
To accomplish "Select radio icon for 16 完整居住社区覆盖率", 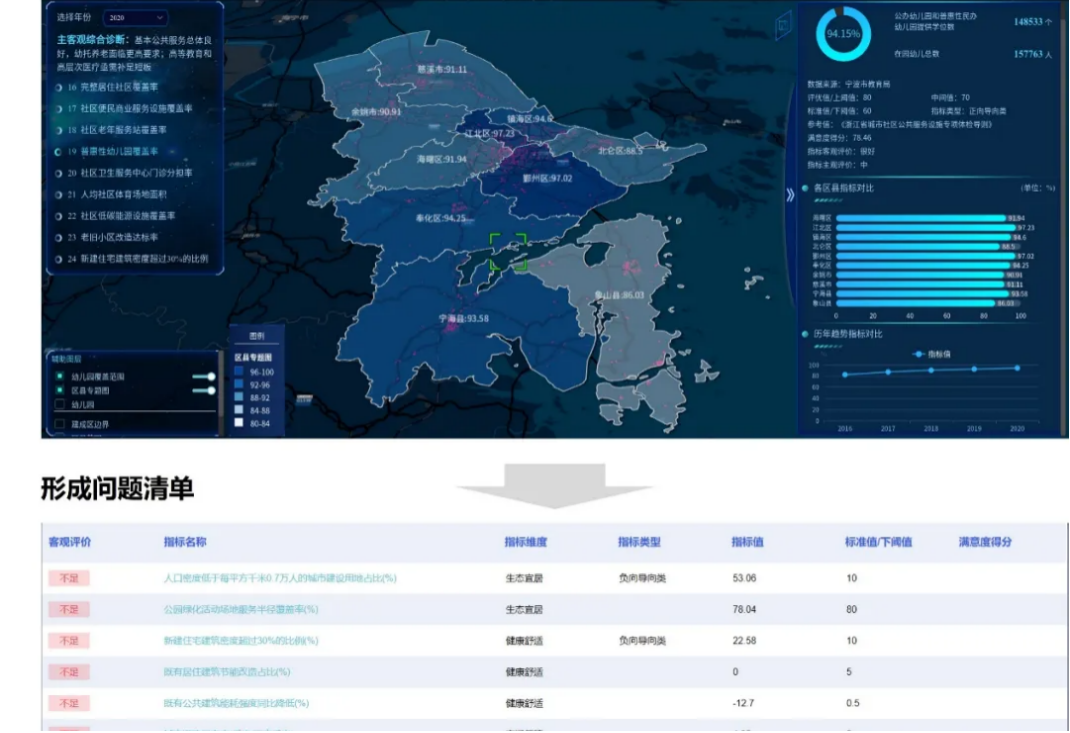I will pyautogui.click(x=59, y=88).
